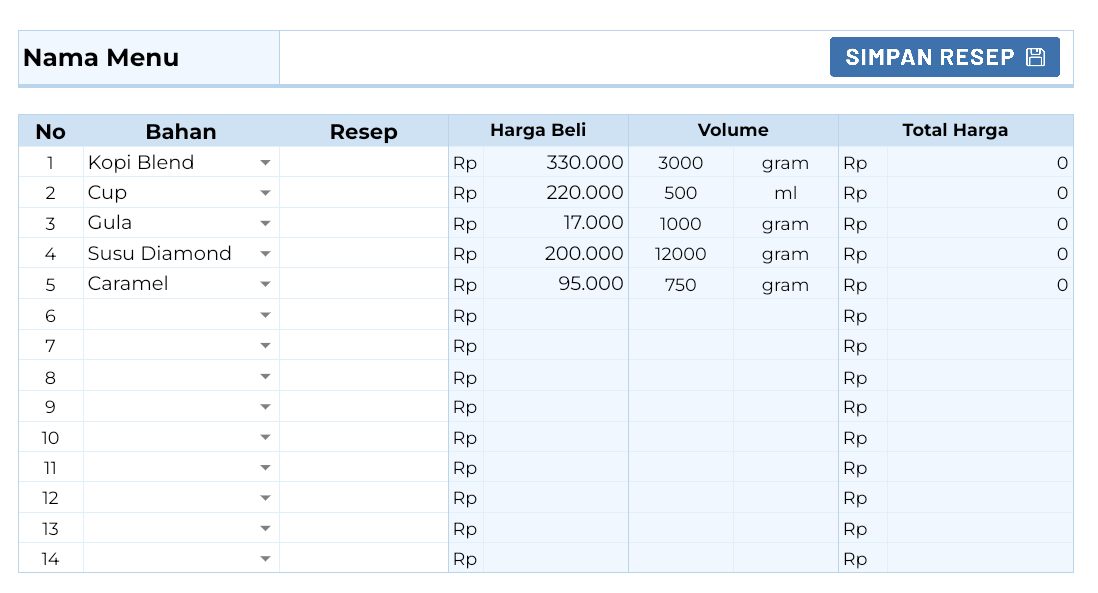This screenshot has width=1098, height=593.
Task: Open the Kopi Blend ingredient dropdown
Action: coord(265,162)
